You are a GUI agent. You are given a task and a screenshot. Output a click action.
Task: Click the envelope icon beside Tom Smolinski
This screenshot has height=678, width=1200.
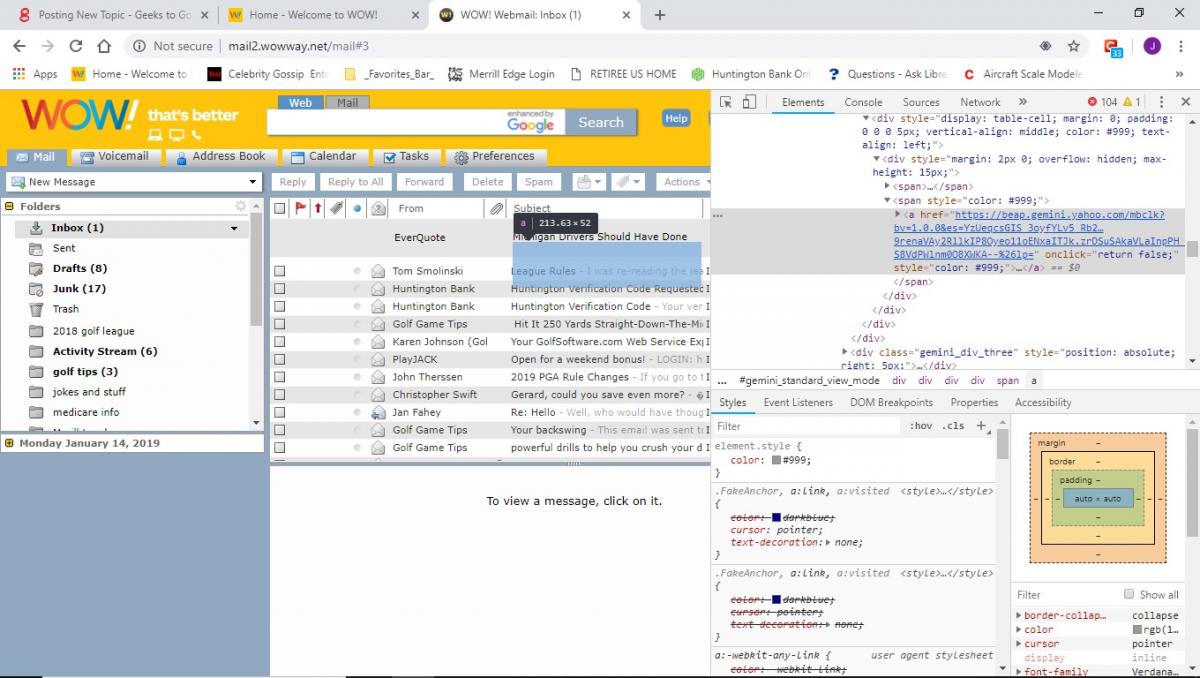coord(378,271)
